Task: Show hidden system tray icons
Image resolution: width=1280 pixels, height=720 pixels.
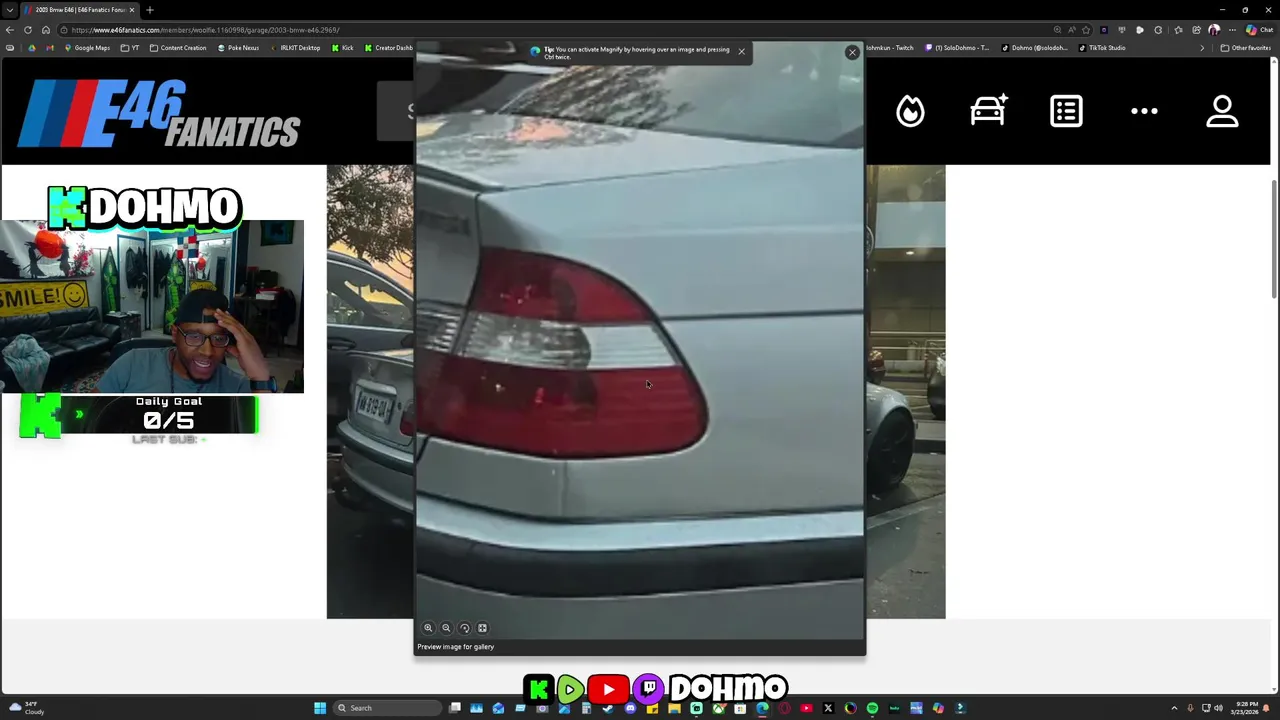Action: [x=1174, y=708]
